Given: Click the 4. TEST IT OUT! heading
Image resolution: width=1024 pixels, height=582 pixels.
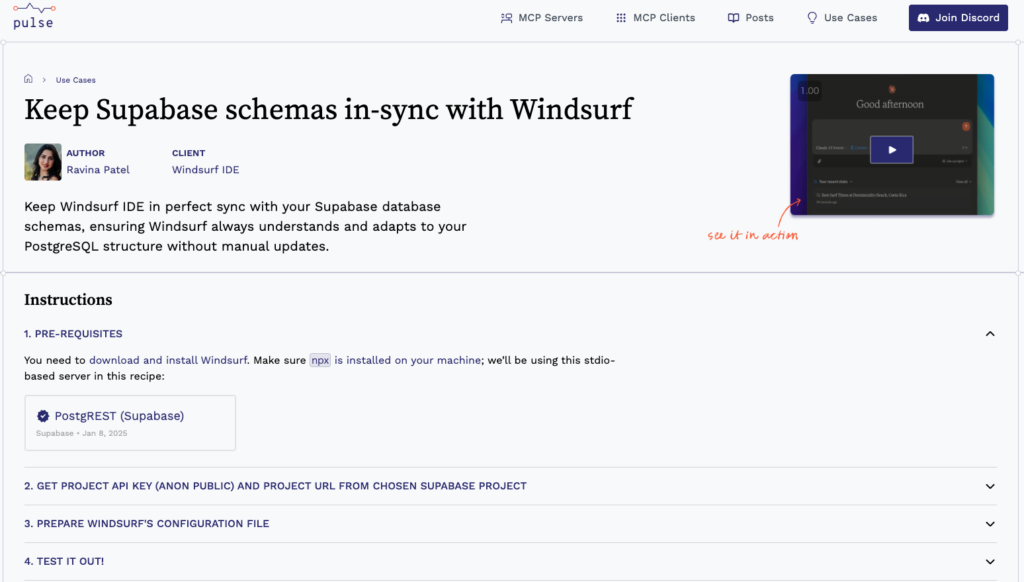Looking at the screenshot, I should [x=64, y=562].
